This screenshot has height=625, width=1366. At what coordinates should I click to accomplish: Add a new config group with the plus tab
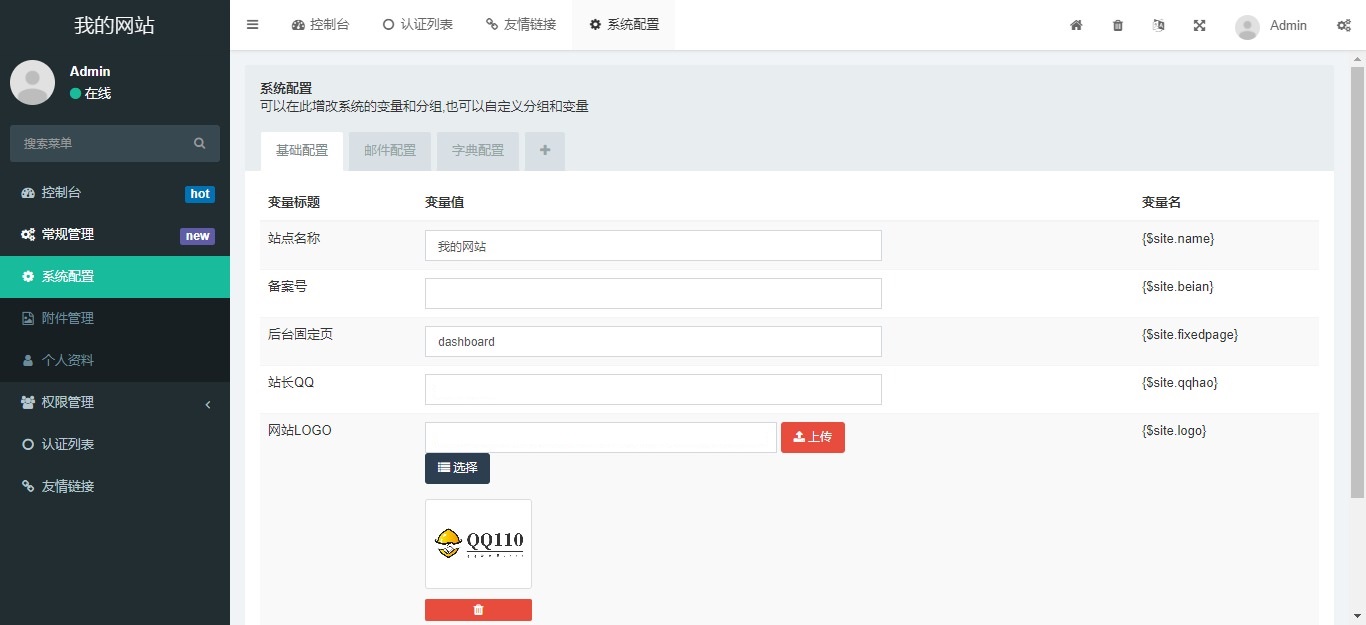click(544, 150)
